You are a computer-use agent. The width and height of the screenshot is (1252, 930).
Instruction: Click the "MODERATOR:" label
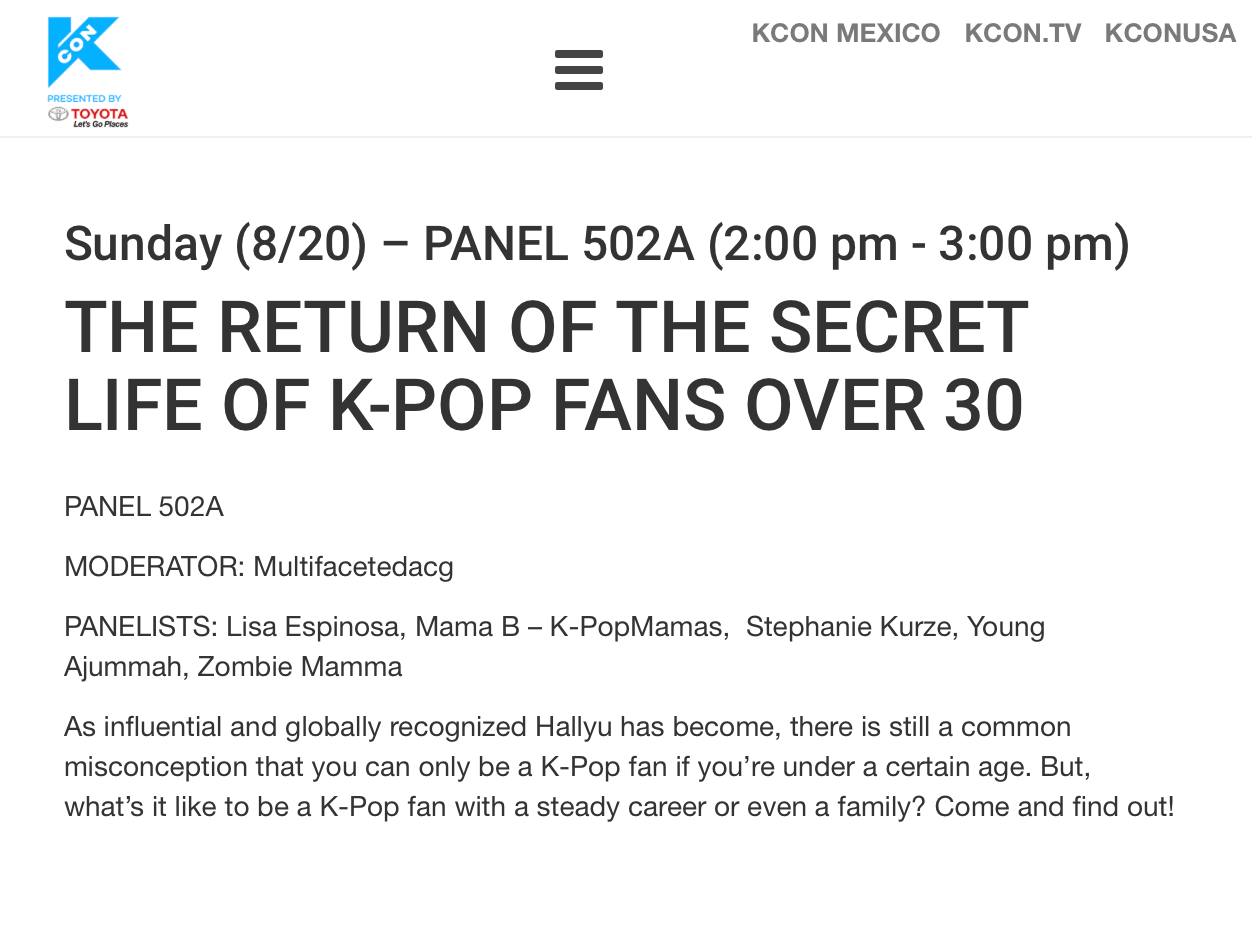click(154, 567)
